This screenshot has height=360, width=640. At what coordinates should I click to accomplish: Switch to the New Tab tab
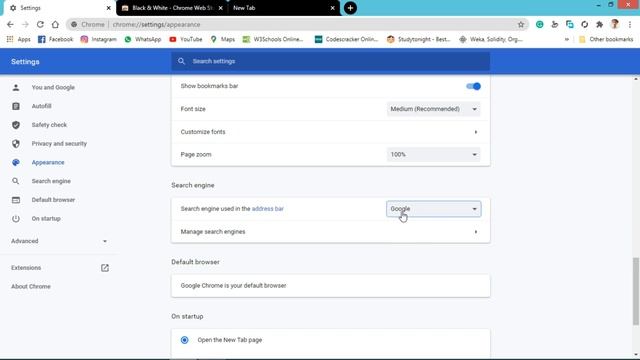pyautogui.click(x=284, y=8)
